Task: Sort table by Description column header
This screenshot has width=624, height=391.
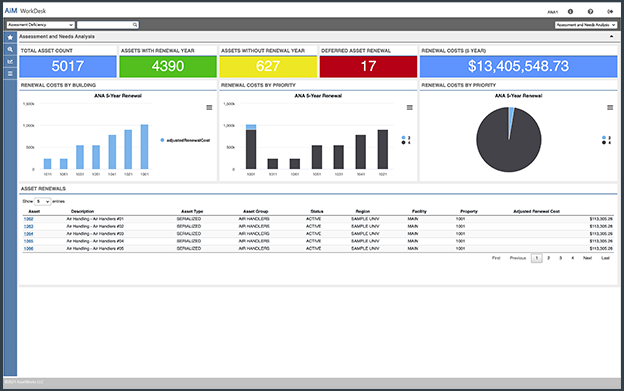Action: (82, 212)
